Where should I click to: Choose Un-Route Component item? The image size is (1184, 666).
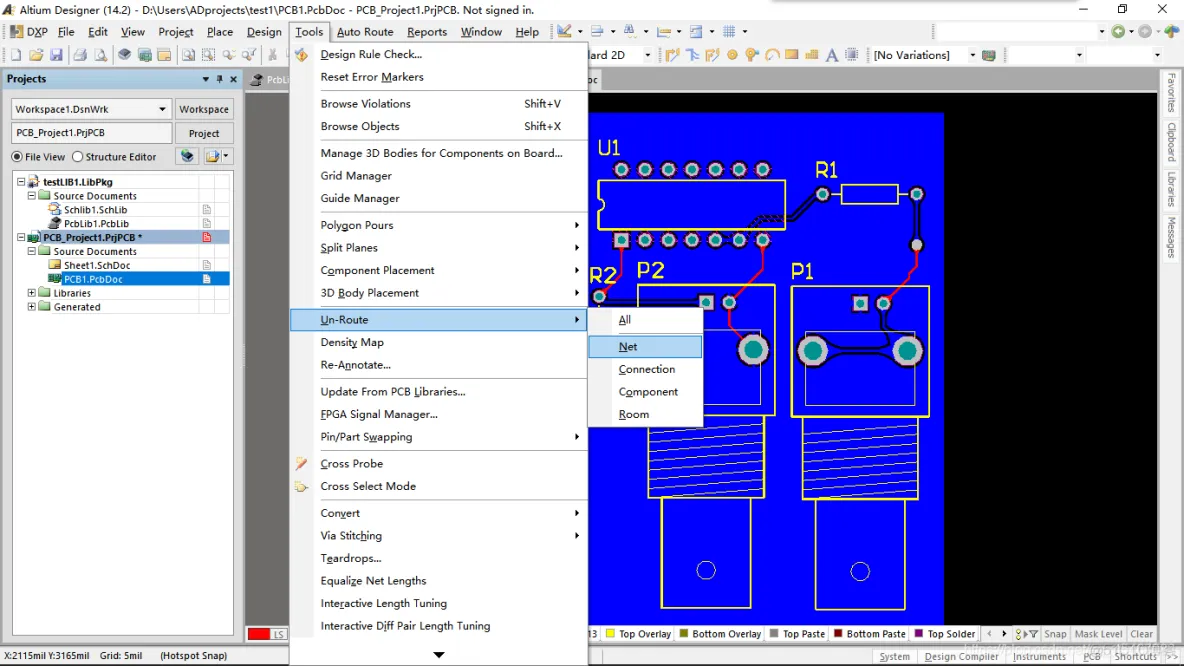coord(646,392)
